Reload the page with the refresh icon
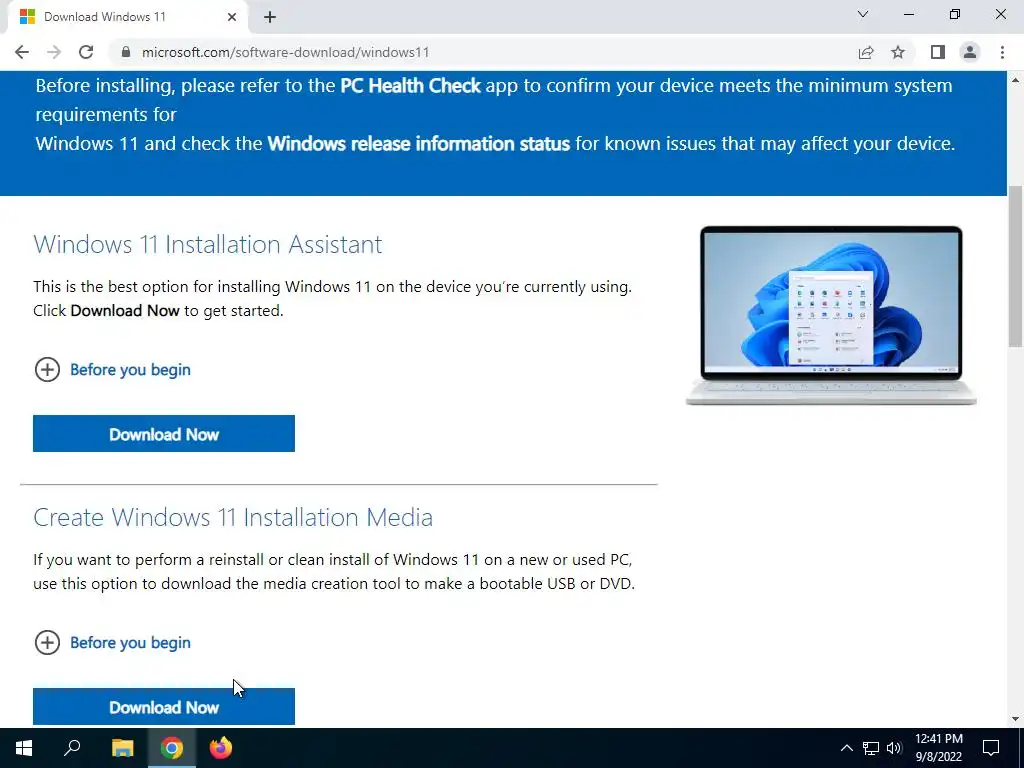Viewport: 1024px width, 768px height. 86,52
